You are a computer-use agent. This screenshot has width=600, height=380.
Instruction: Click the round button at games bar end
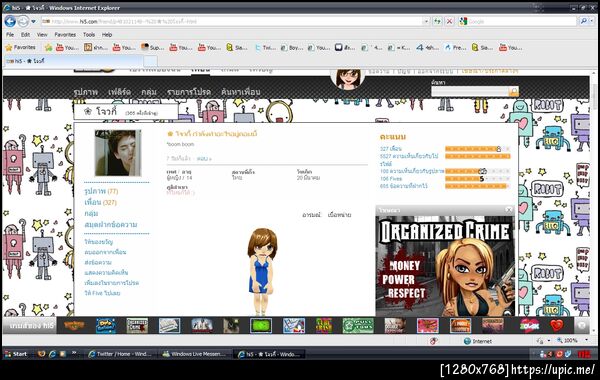pos(582,326)
